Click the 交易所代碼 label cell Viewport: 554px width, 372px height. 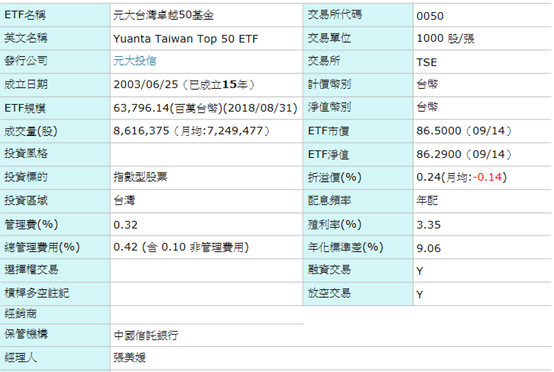(x=358, y=15)
